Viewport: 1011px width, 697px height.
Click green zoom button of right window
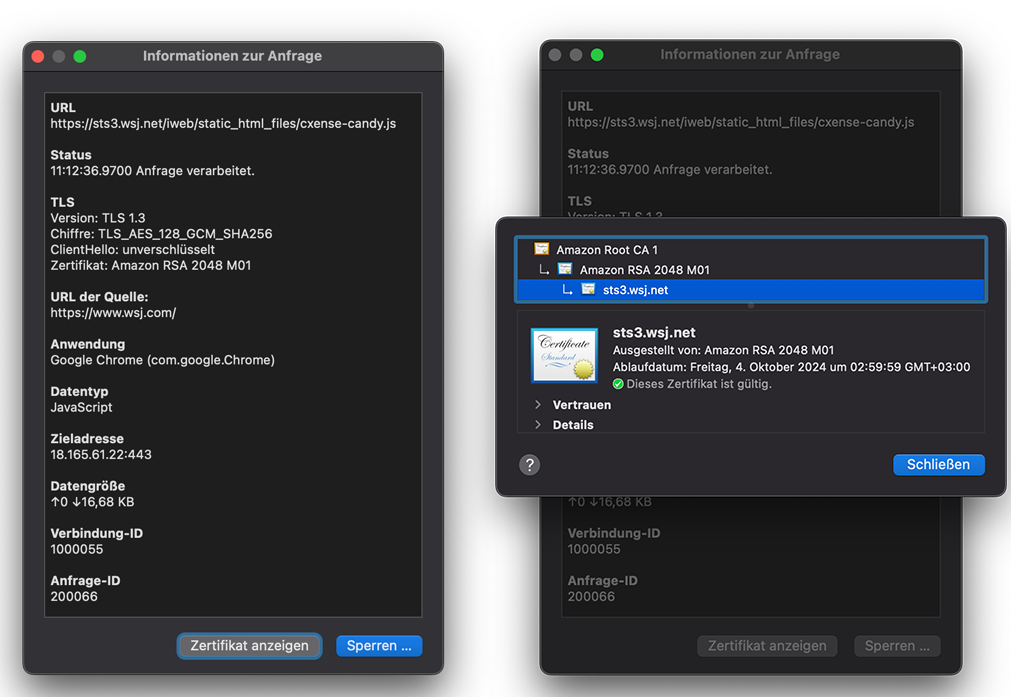(597, 55)
